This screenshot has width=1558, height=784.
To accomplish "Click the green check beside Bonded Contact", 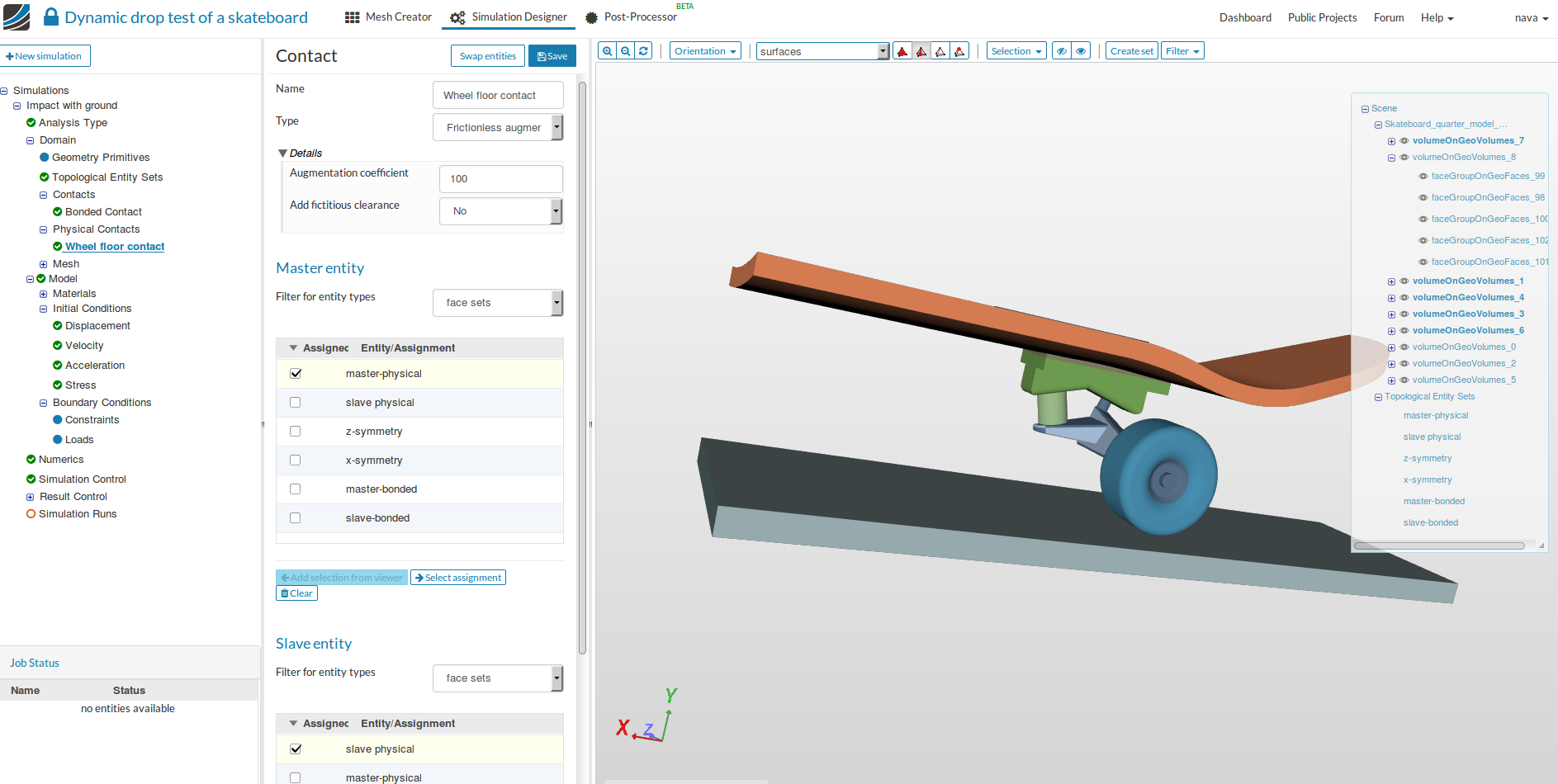I will [57, 212].
